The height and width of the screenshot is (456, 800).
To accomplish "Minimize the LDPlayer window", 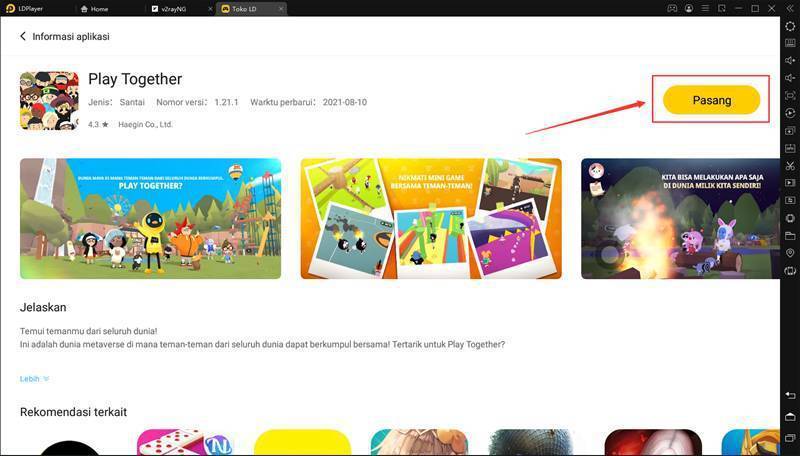I will point(738,9).
